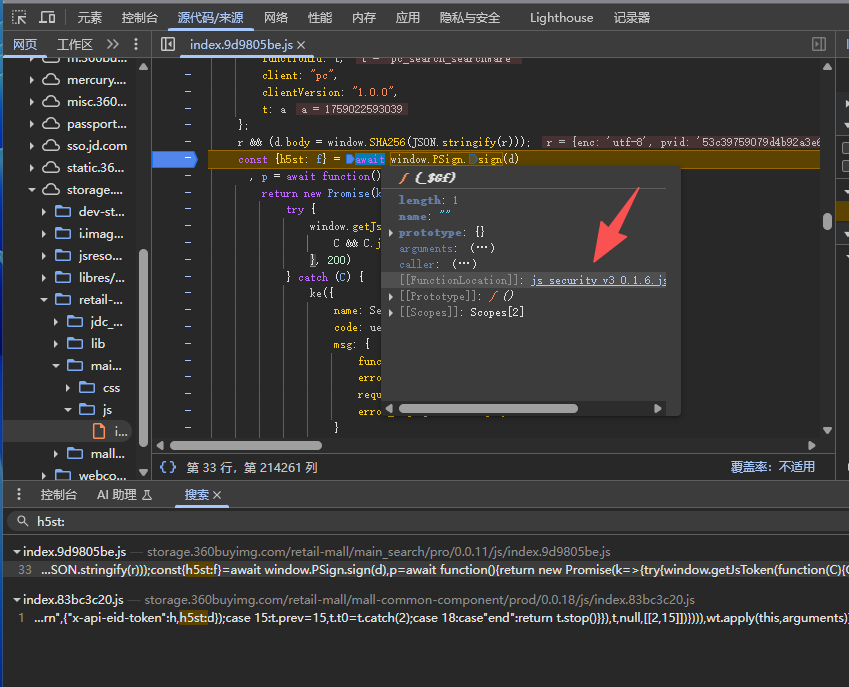Toggle the device toolbar icon
The width and height of the screenshot is (849, 687).
(47, 18)
